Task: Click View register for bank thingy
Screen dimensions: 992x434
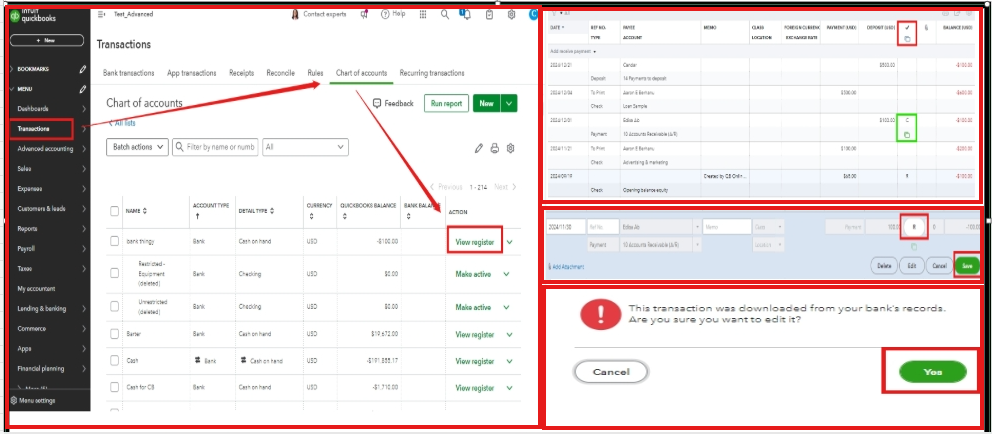Action: (474, 242)
